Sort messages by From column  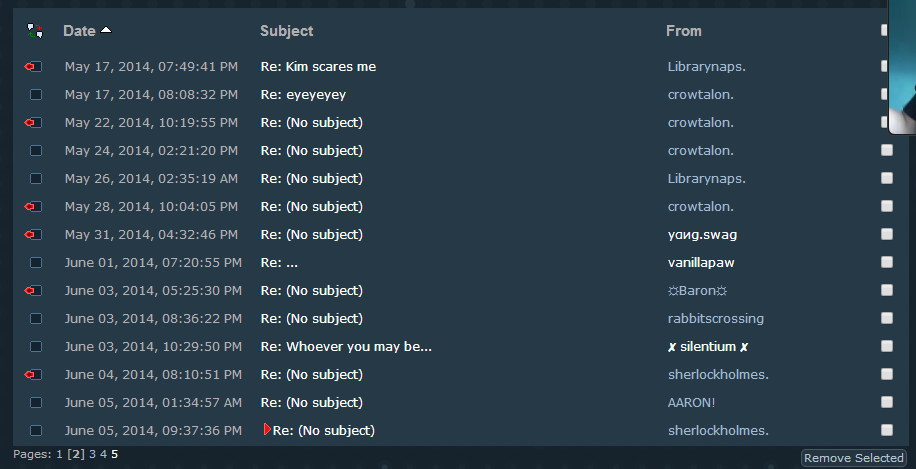click(x=684, y=31)
